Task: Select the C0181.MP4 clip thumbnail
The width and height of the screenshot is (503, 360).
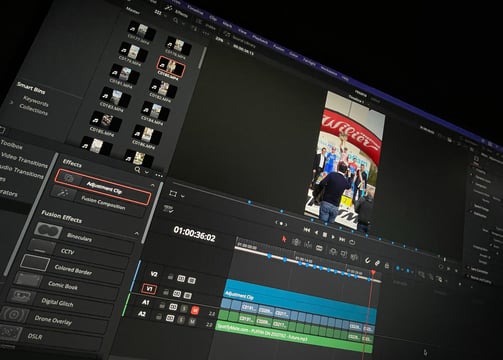Action: (x=124, y=74)
